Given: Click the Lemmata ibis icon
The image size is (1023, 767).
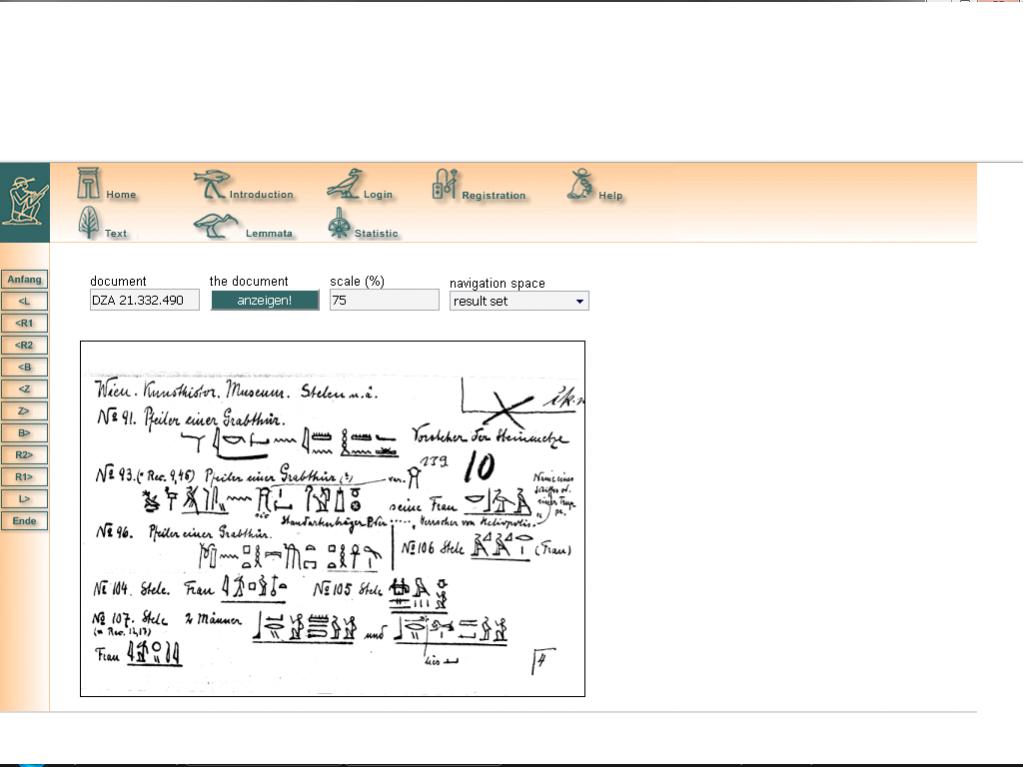Looking at the screenshot, I should (x=214, y=225).
